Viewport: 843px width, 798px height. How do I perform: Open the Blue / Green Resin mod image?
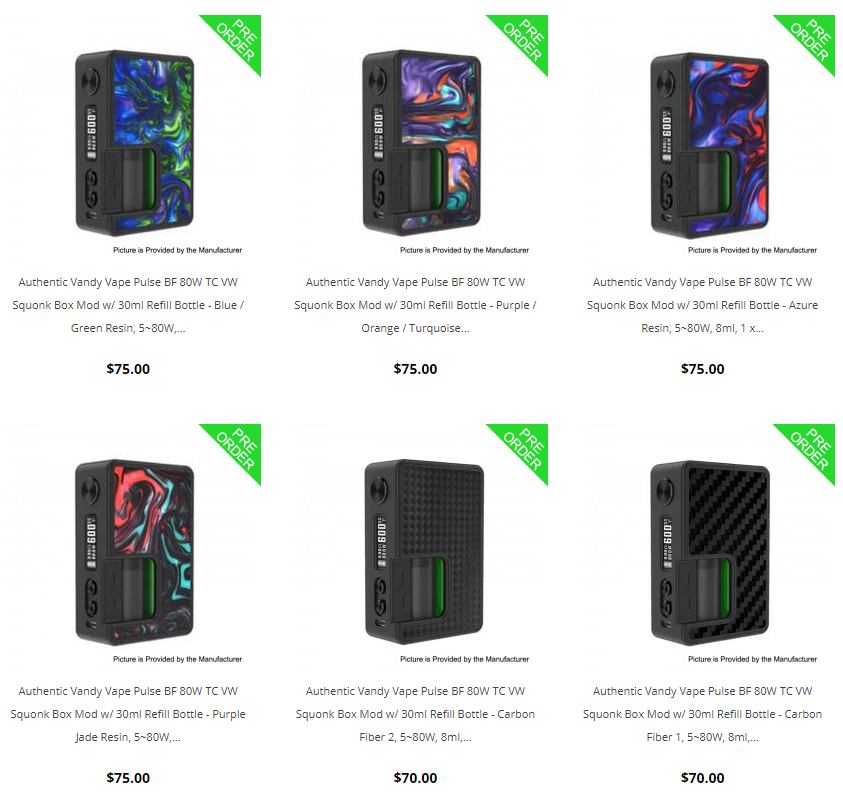(x=134, y=143)
